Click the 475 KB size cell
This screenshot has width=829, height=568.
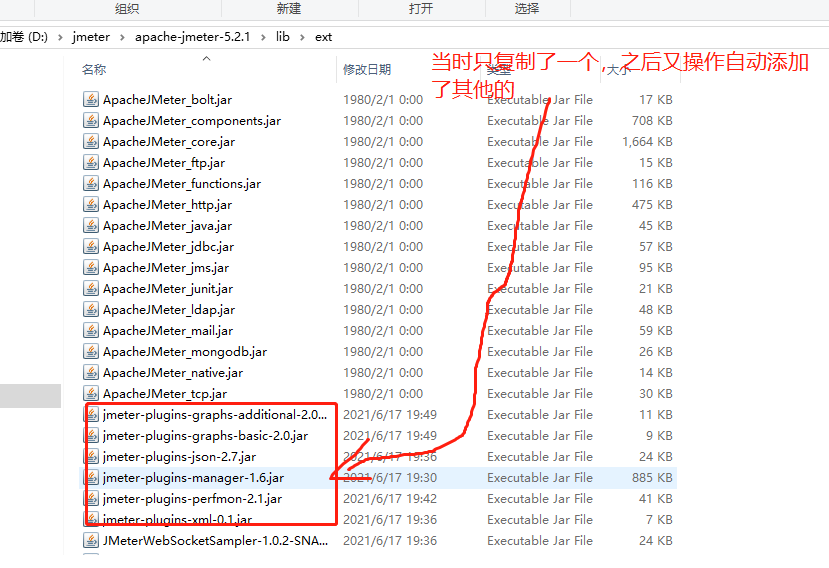point(652,205)
